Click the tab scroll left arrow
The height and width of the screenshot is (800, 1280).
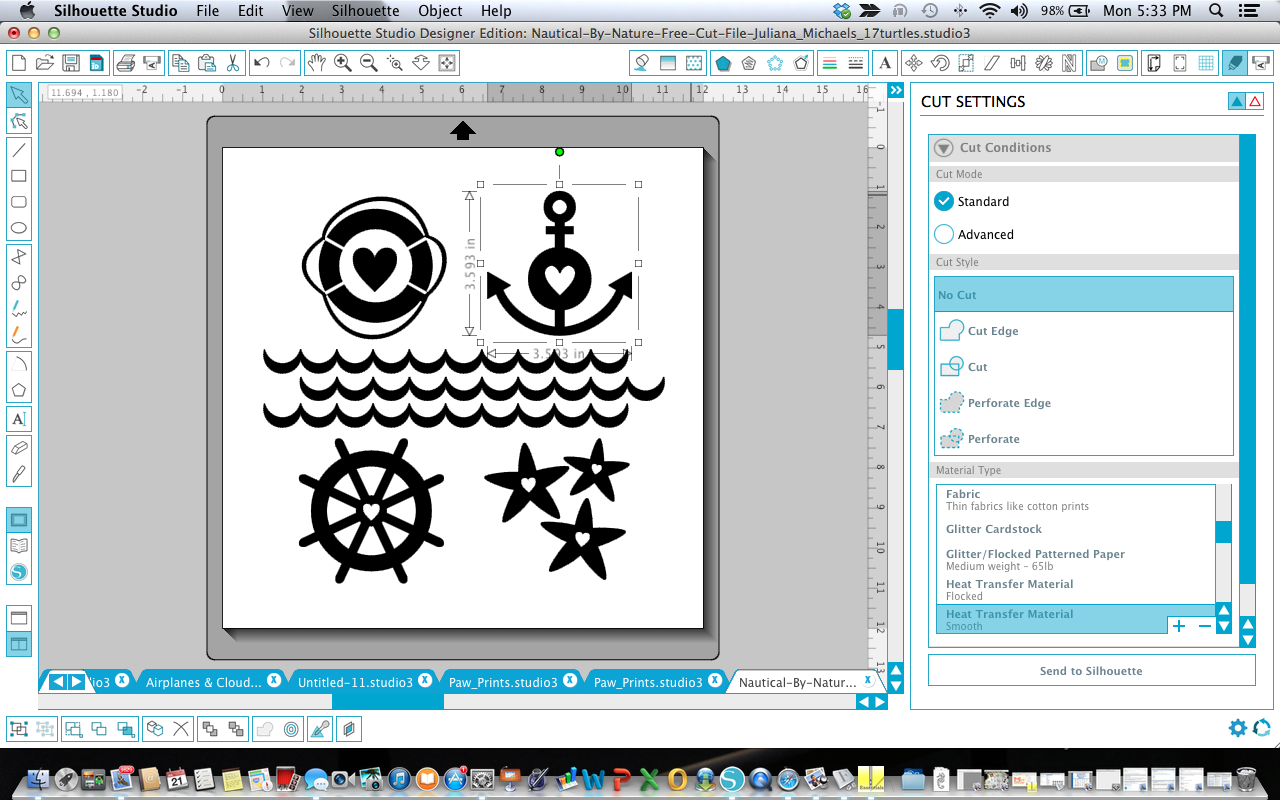[57, 681]
